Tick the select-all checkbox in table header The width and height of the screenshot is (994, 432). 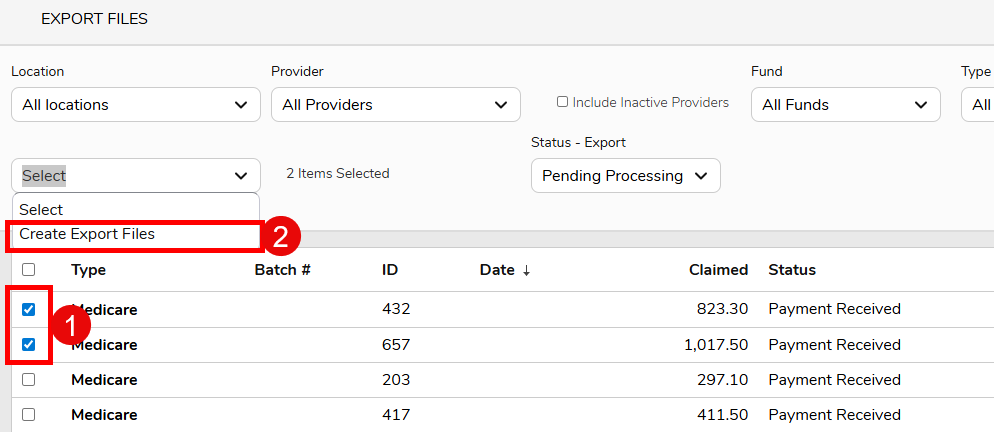click(28, 270)
